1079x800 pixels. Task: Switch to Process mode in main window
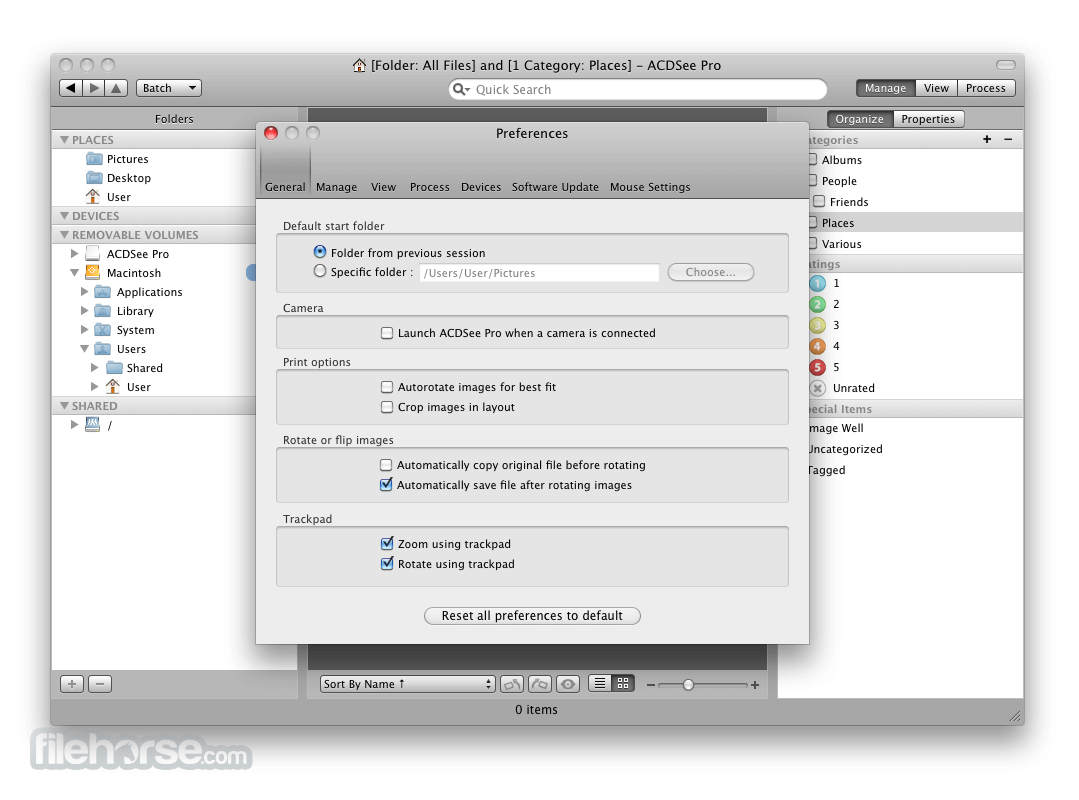pos(985,88)
